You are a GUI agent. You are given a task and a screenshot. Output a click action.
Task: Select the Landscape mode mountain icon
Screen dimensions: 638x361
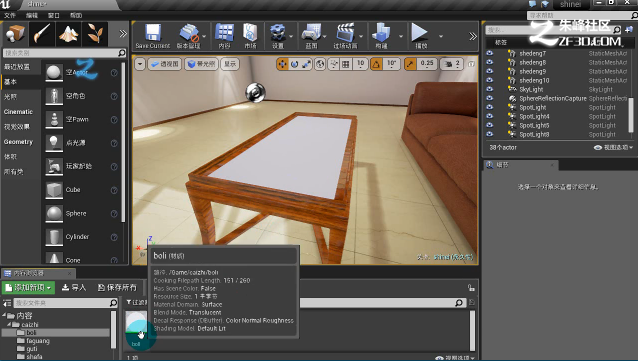click(68, 34)
